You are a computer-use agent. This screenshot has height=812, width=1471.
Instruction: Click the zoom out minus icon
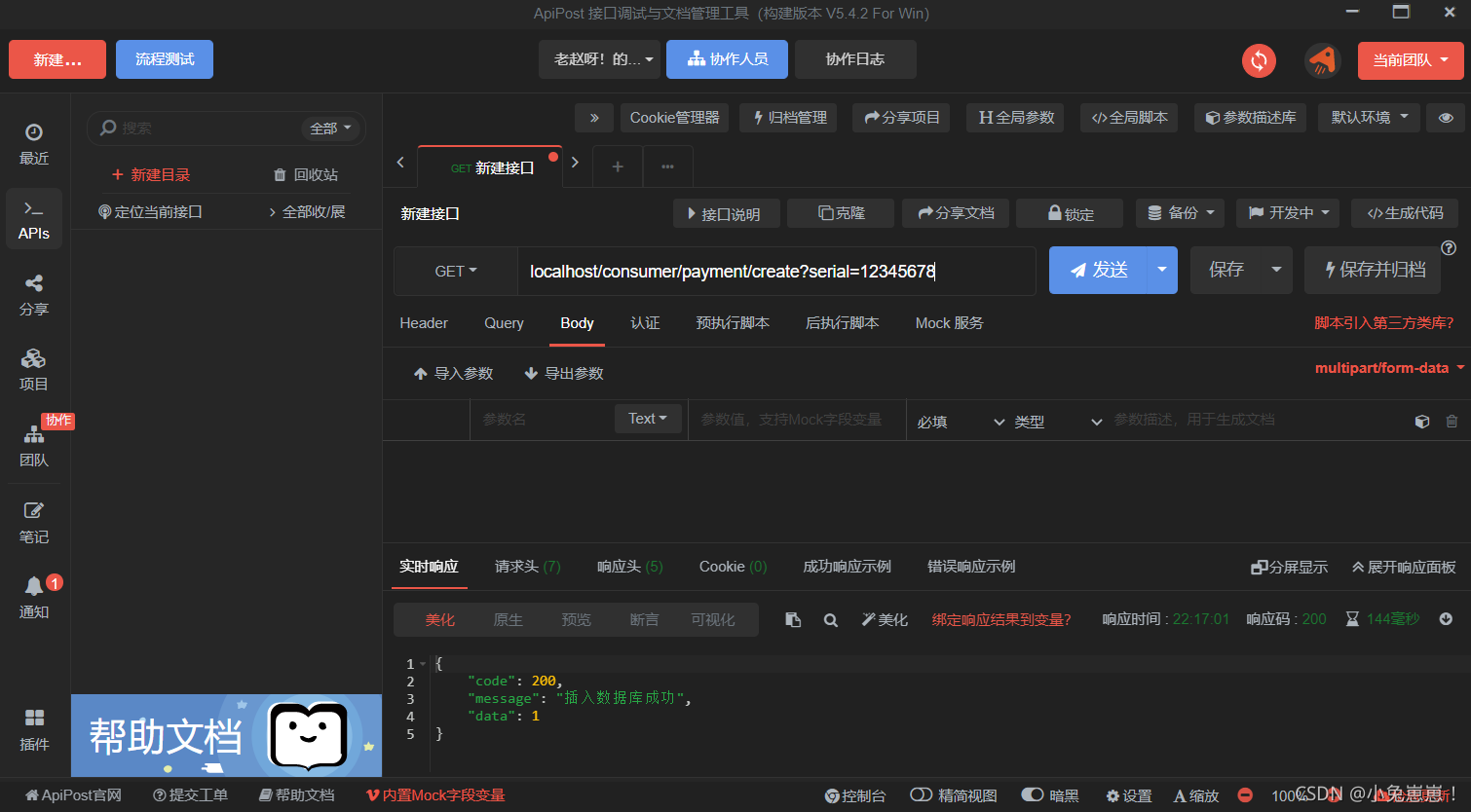(1245, 795)
